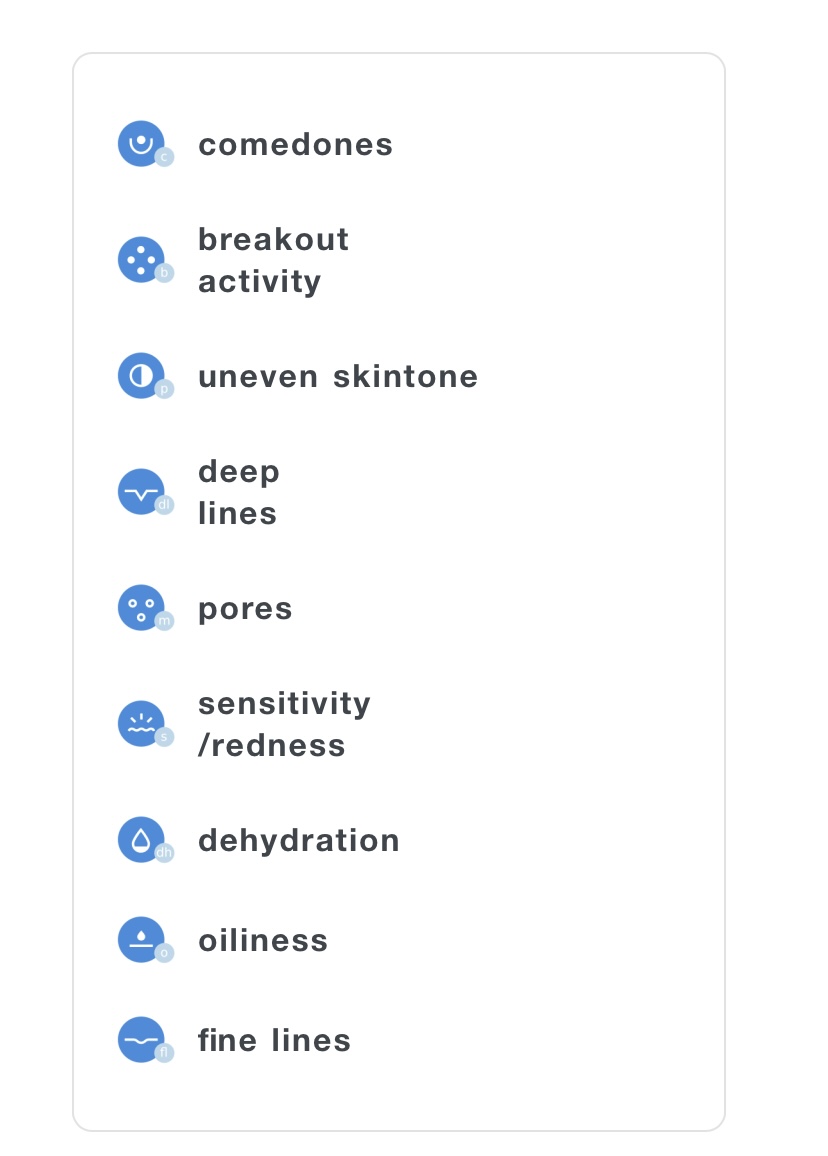Select the breakout activity dots icon
This screenshot has width=828, height=1156.
(x=141, y=259)
